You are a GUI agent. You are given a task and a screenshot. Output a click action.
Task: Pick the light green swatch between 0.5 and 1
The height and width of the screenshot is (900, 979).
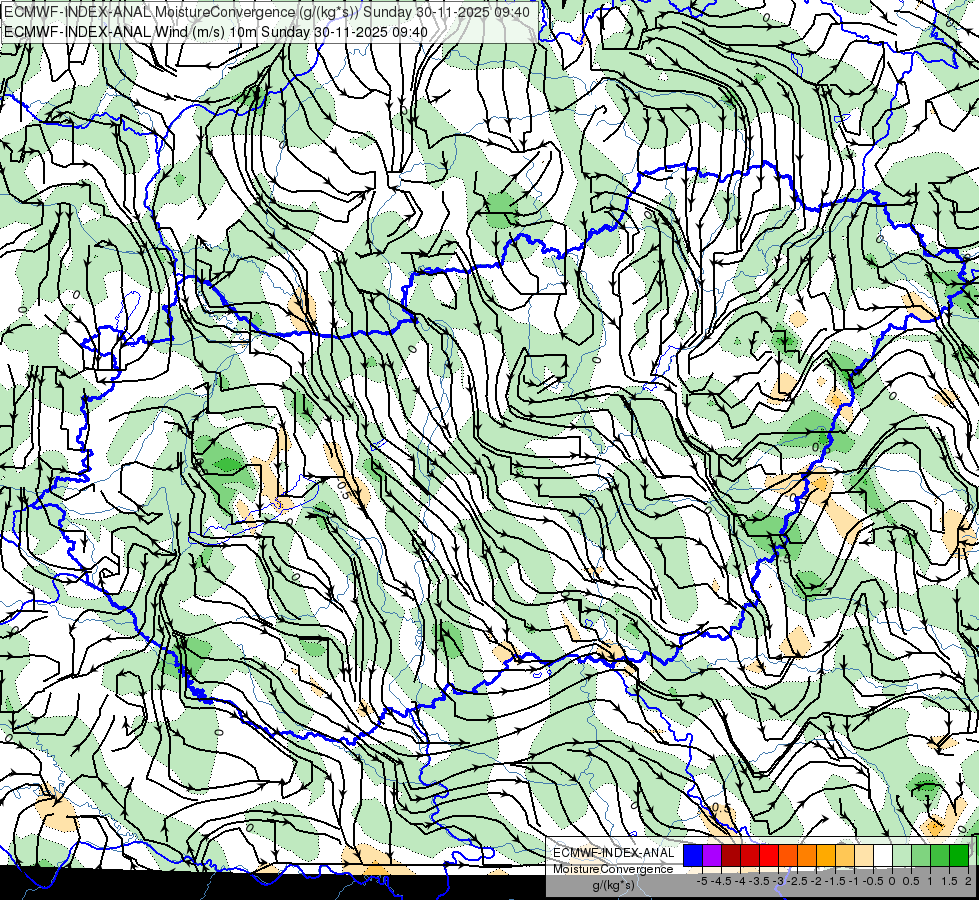pyautogui.click(x=921, y=856)
